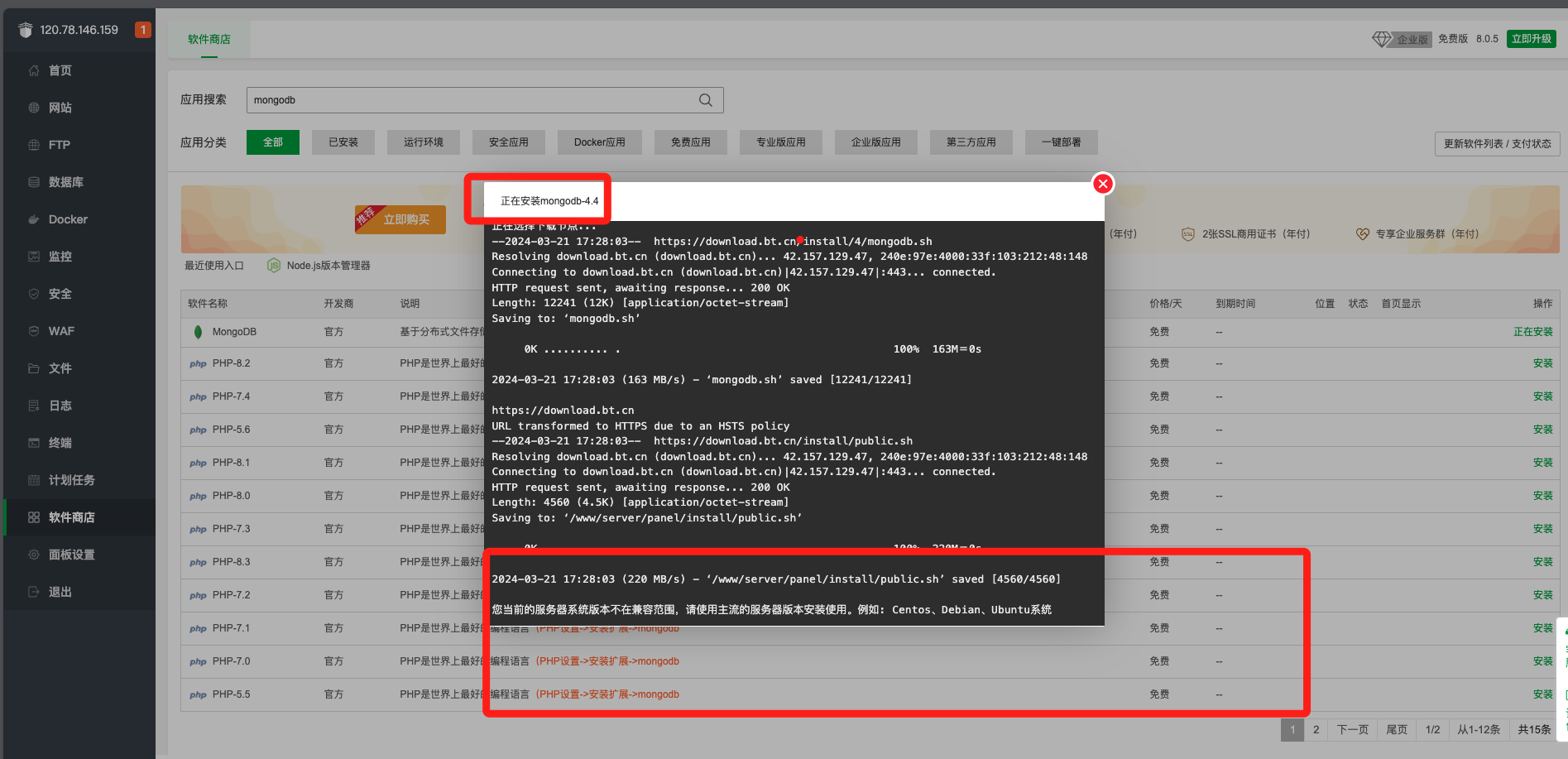Click the 退出 logout icon in sidebar
1568x759 pixels.
click(x=34, y=592)
